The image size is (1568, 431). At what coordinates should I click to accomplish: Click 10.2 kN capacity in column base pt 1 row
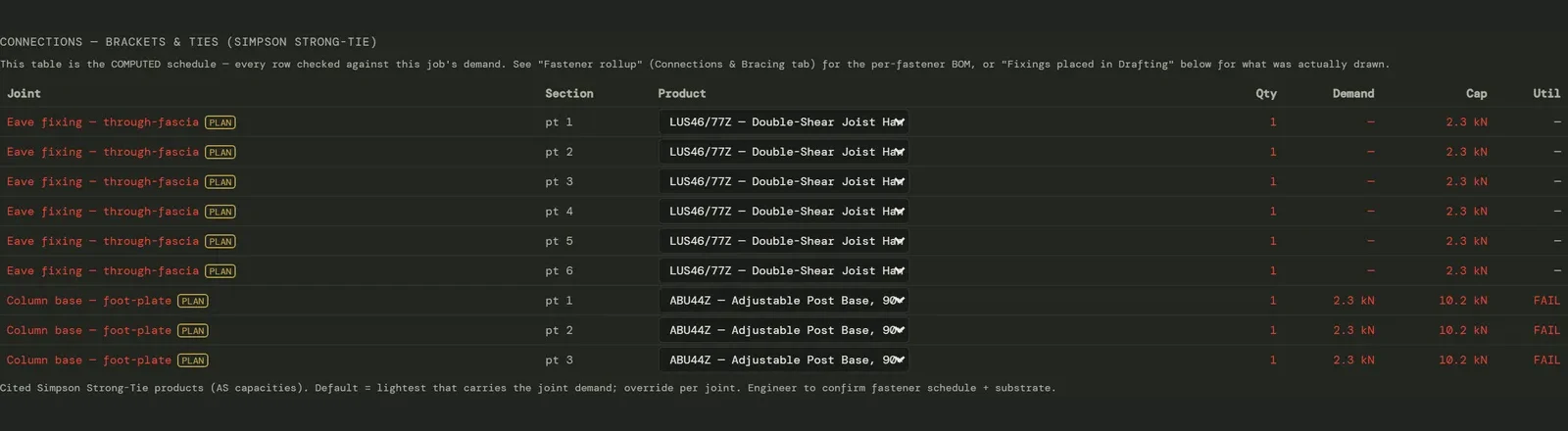(x=1463, y=301)
